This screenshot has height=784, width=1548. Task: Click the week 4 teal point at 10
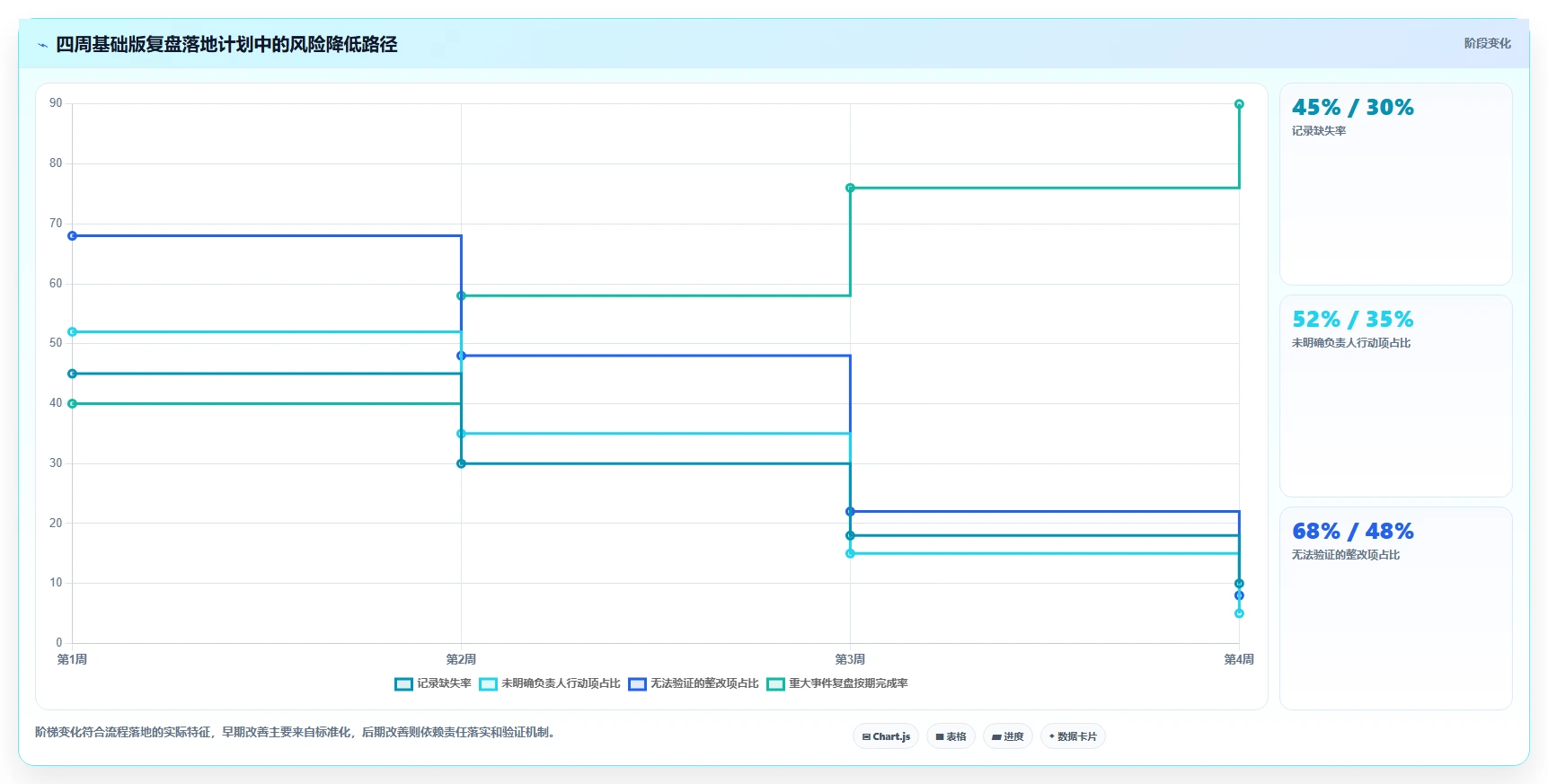pos(1239,584)
